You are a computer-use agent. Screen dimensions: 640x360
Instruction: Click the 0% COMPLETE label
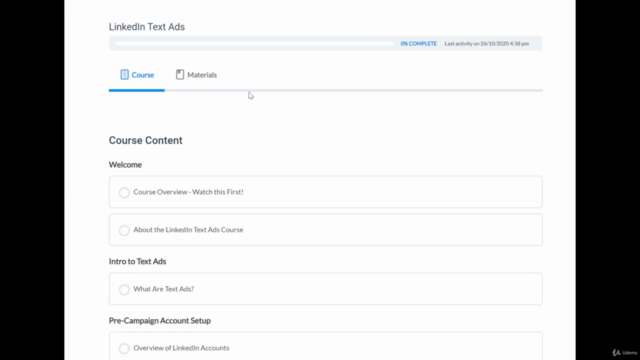click(418, 44)
